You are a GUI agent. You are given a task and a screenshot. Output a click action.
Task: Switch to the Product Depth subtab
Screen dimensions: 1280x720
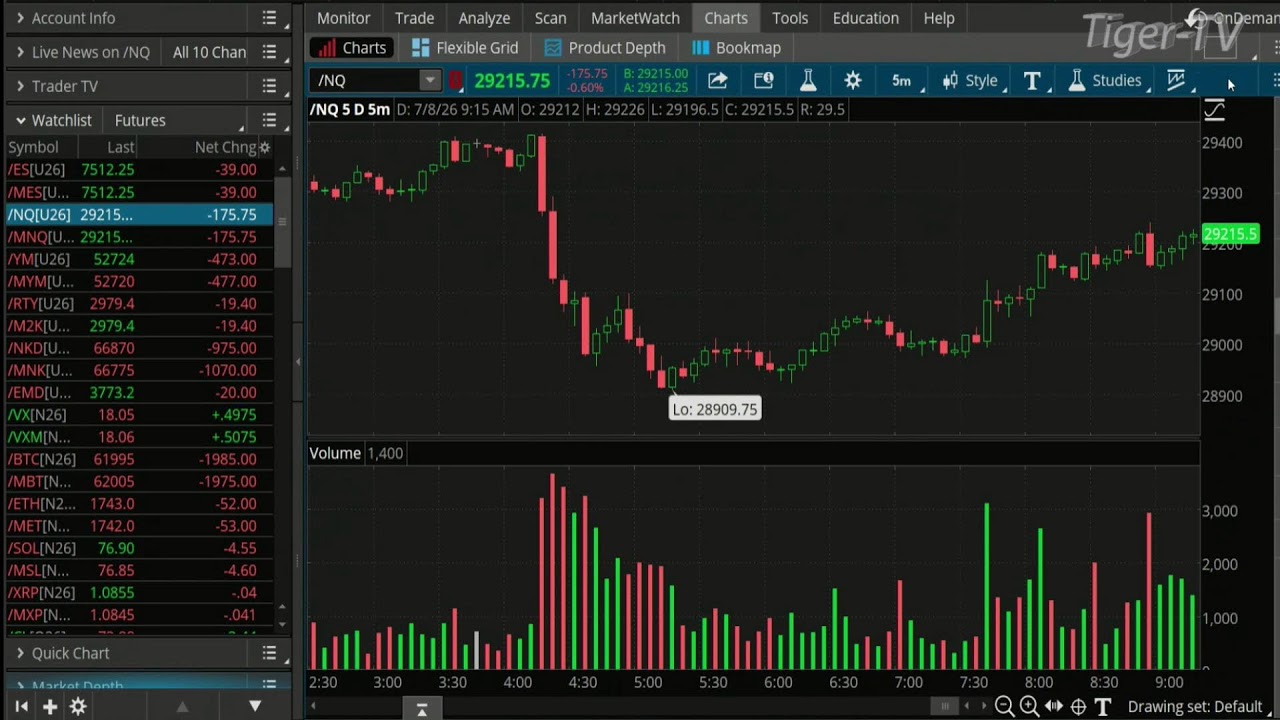[x=605, y=48]
